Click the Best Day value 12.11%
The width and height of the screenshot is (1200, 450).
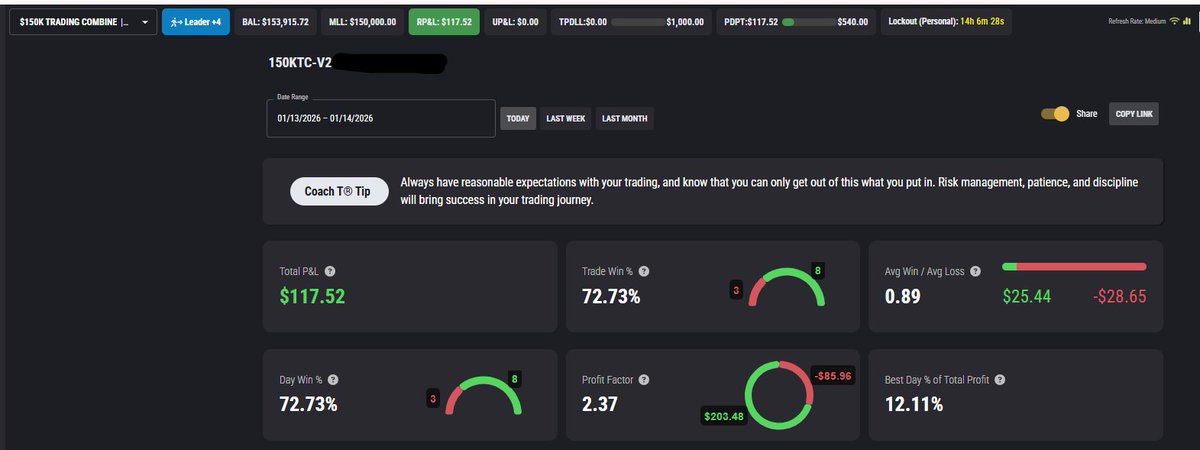click(914, 405)
